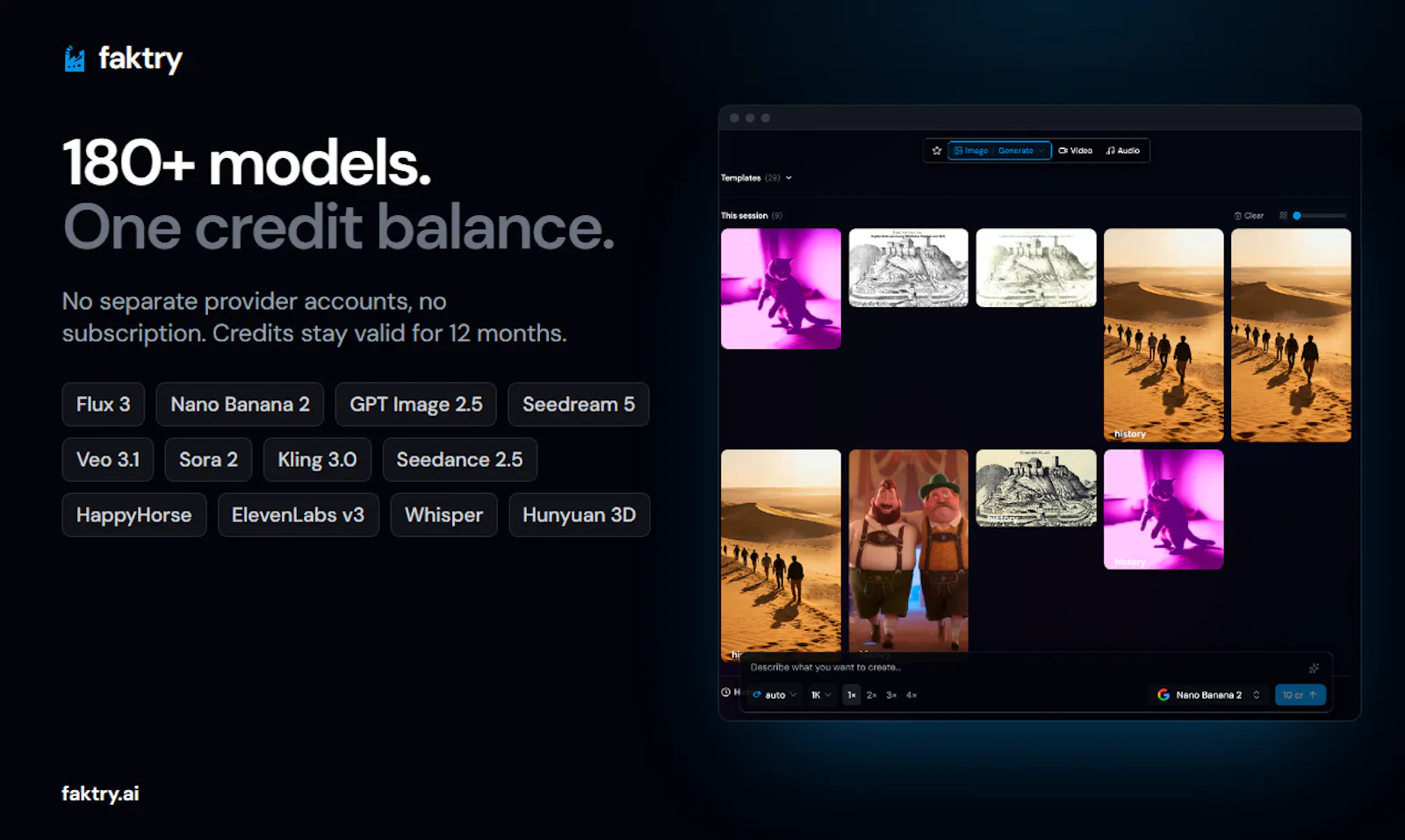Switch to the Audio tab

pos(1123,151)
